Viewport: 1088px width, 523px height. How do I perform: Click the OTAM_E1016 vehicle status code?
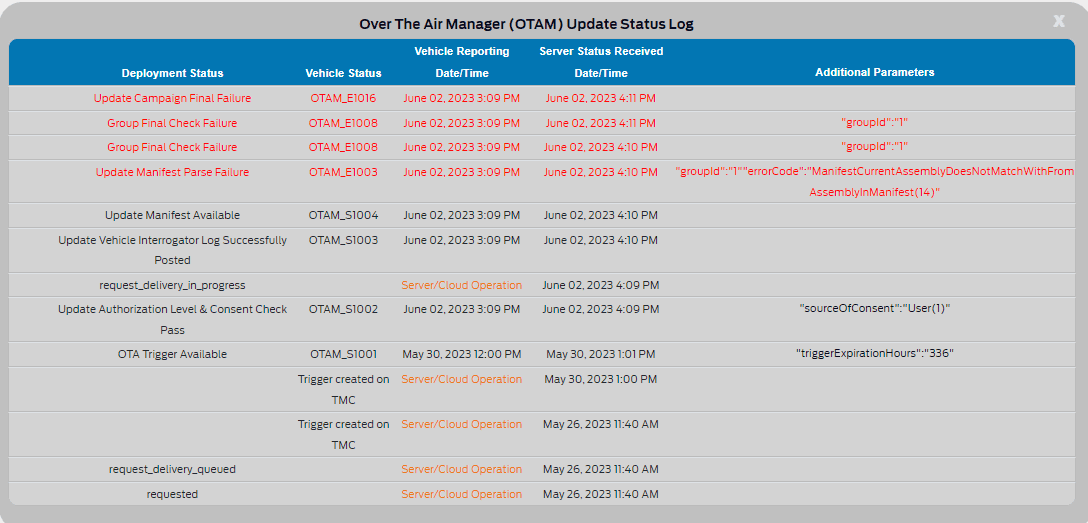pos(343,98)
